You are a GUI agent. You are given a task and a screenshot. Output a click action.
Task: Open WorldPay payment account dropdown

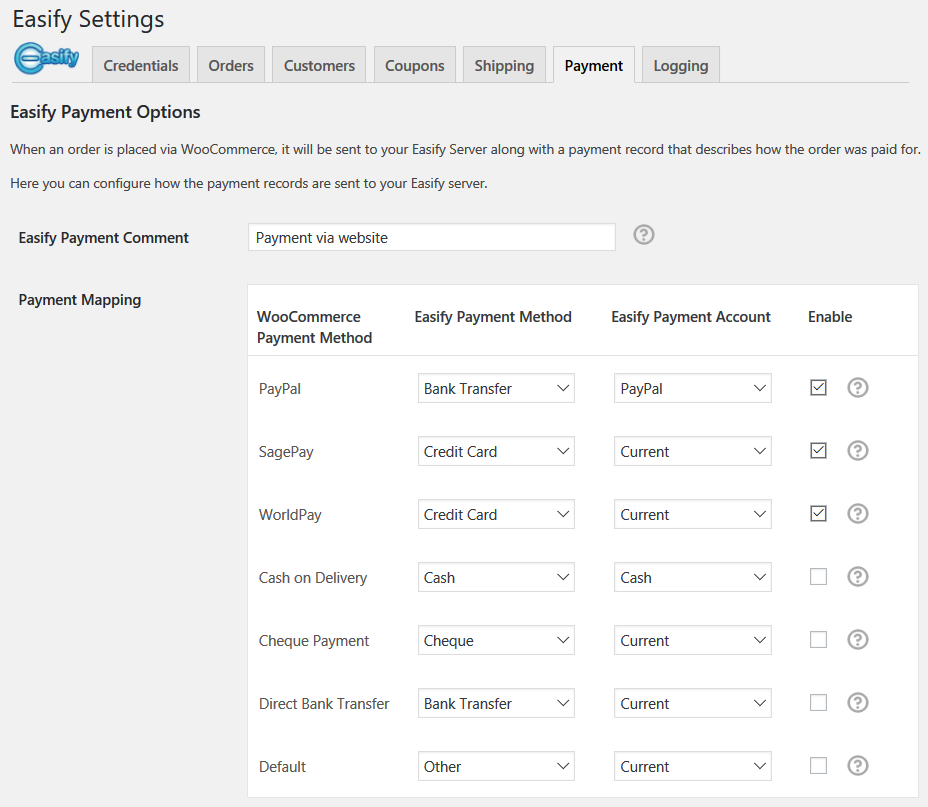692,514
